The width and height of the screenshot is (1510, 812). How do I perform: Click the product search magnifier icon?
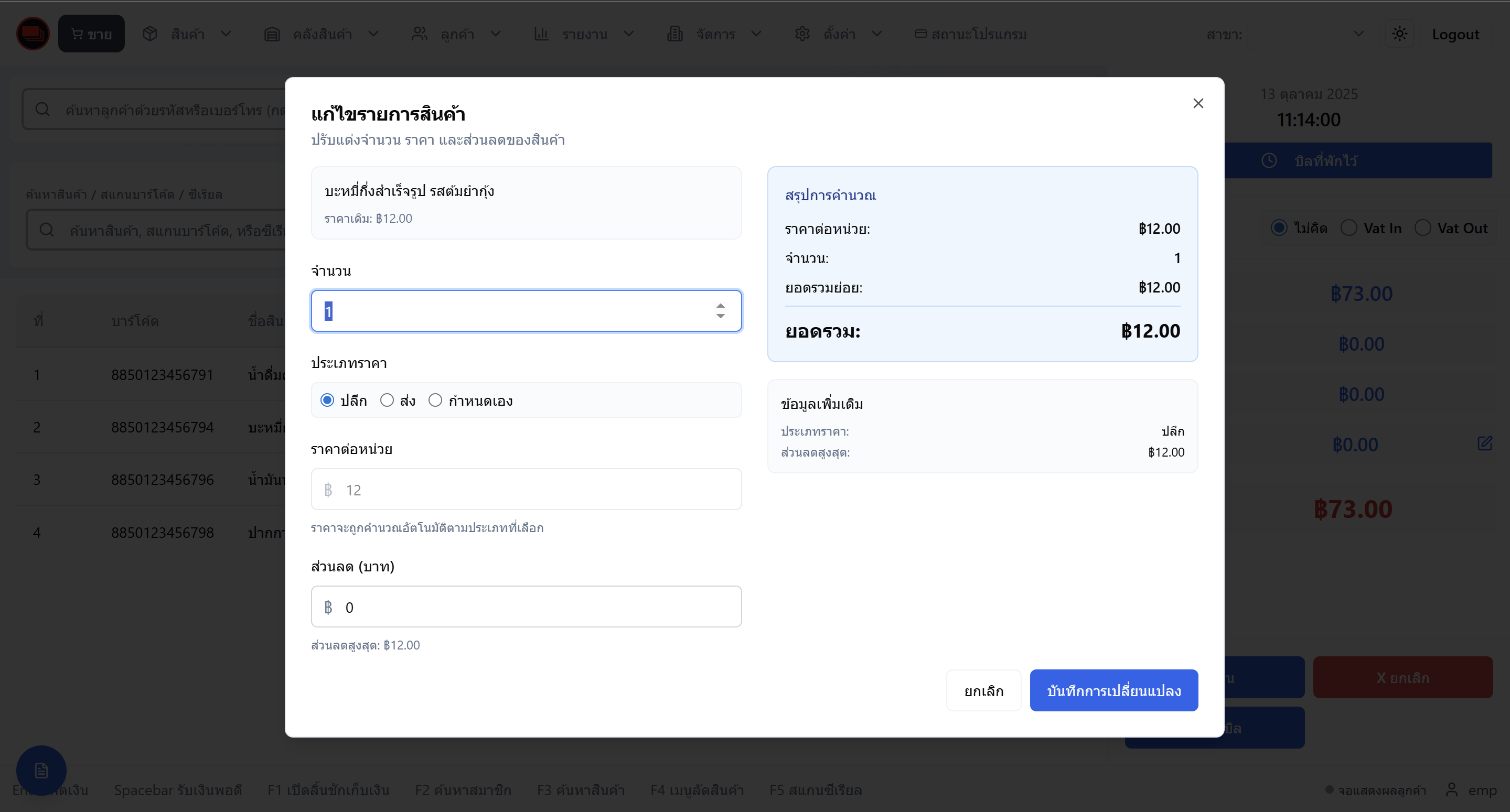tap(47, 230)
